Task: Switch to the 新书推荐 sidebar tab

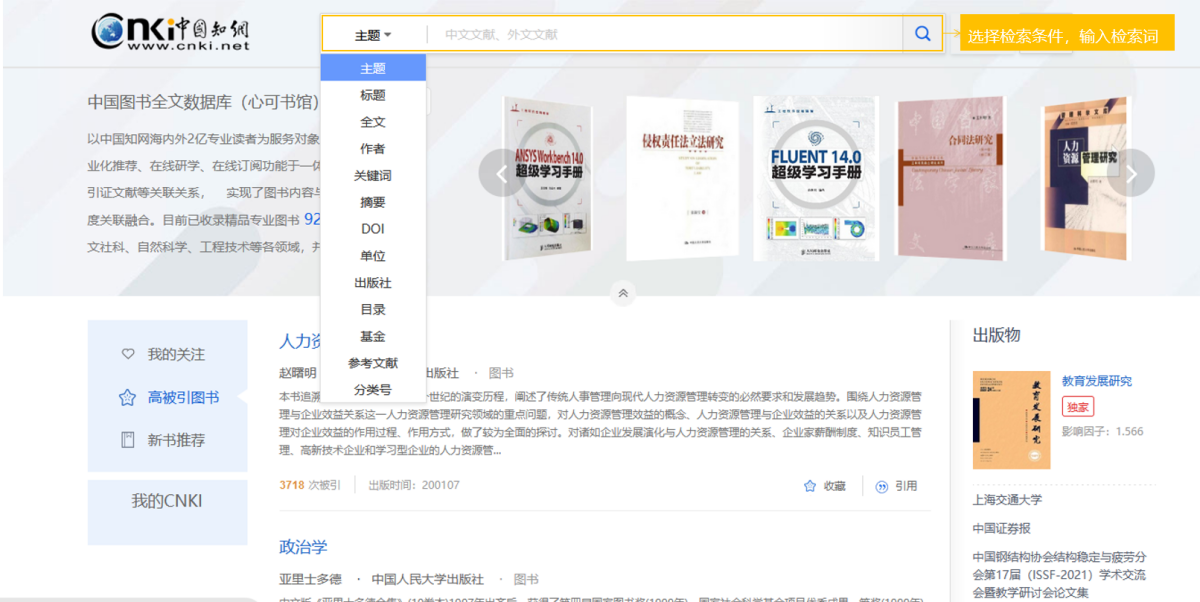Action: (x=176, y=440)
